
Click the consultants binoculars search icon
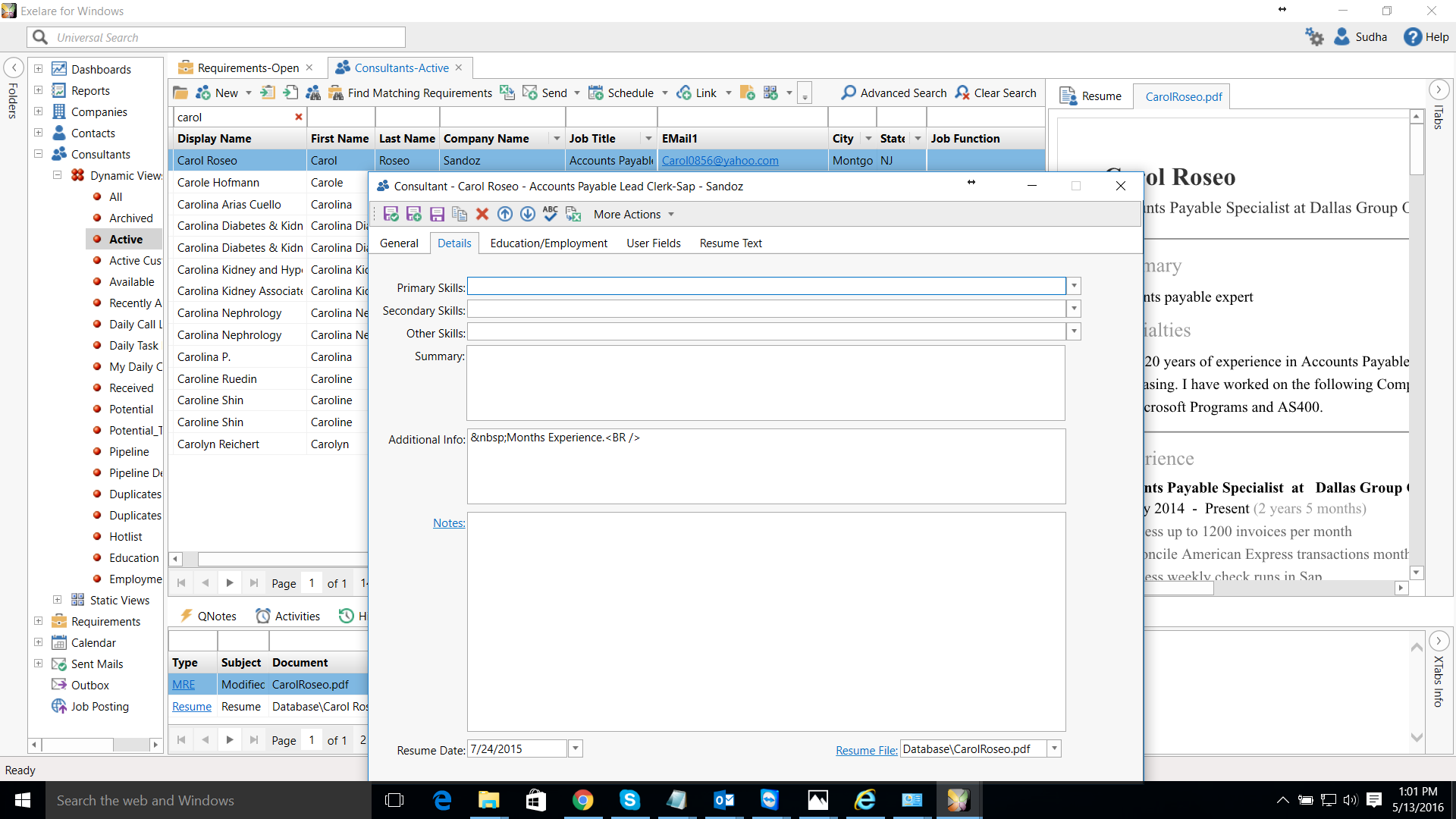[313, 93]
